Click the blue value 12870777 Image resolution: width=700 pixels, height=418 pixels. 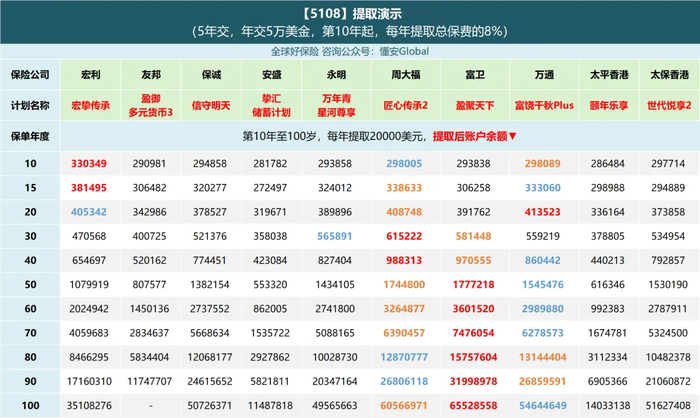[404, 357]
